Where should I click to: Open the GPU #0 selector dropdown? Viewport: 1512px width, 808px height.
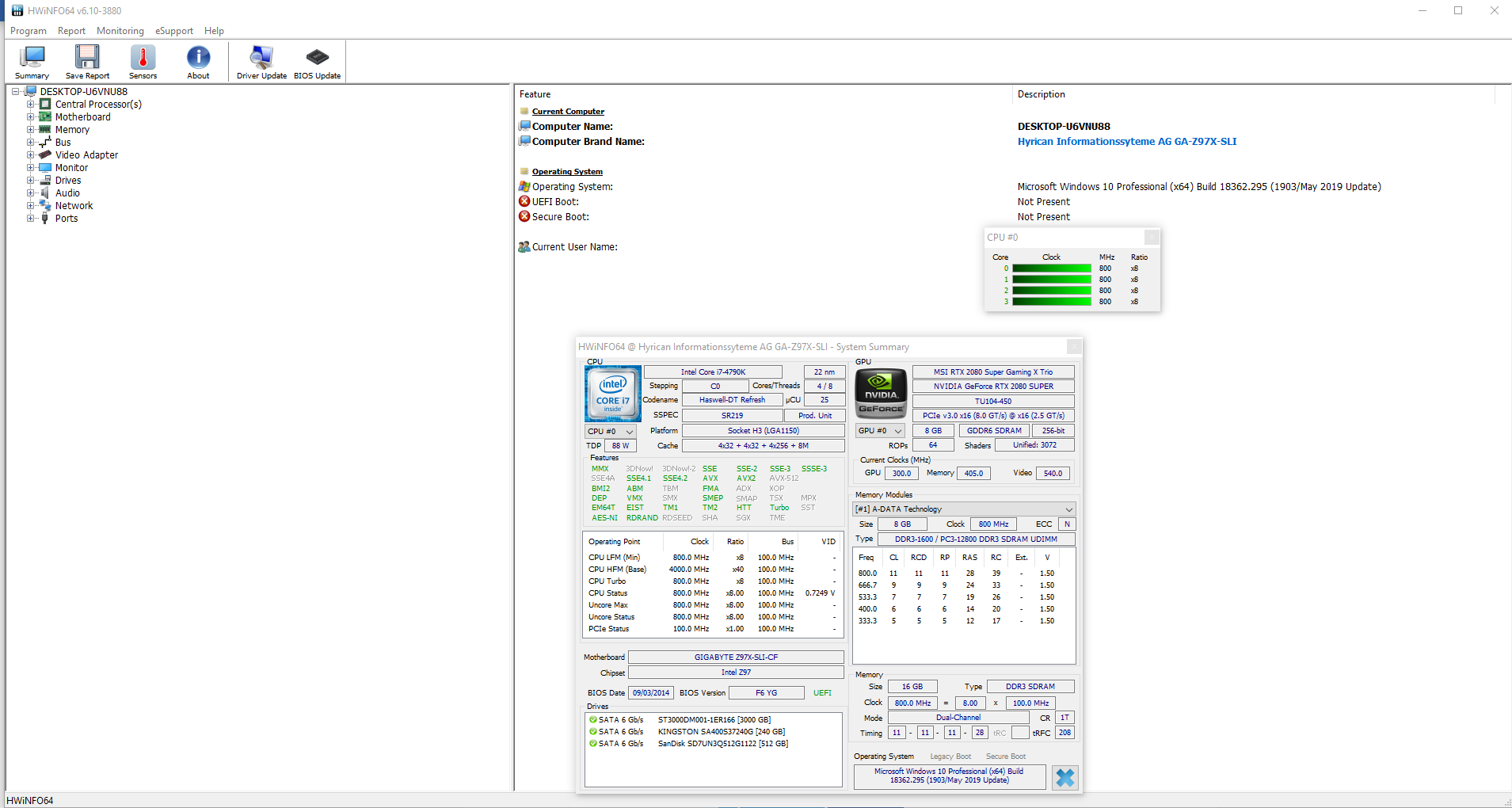pyautogui.click(x=881, y=431)
